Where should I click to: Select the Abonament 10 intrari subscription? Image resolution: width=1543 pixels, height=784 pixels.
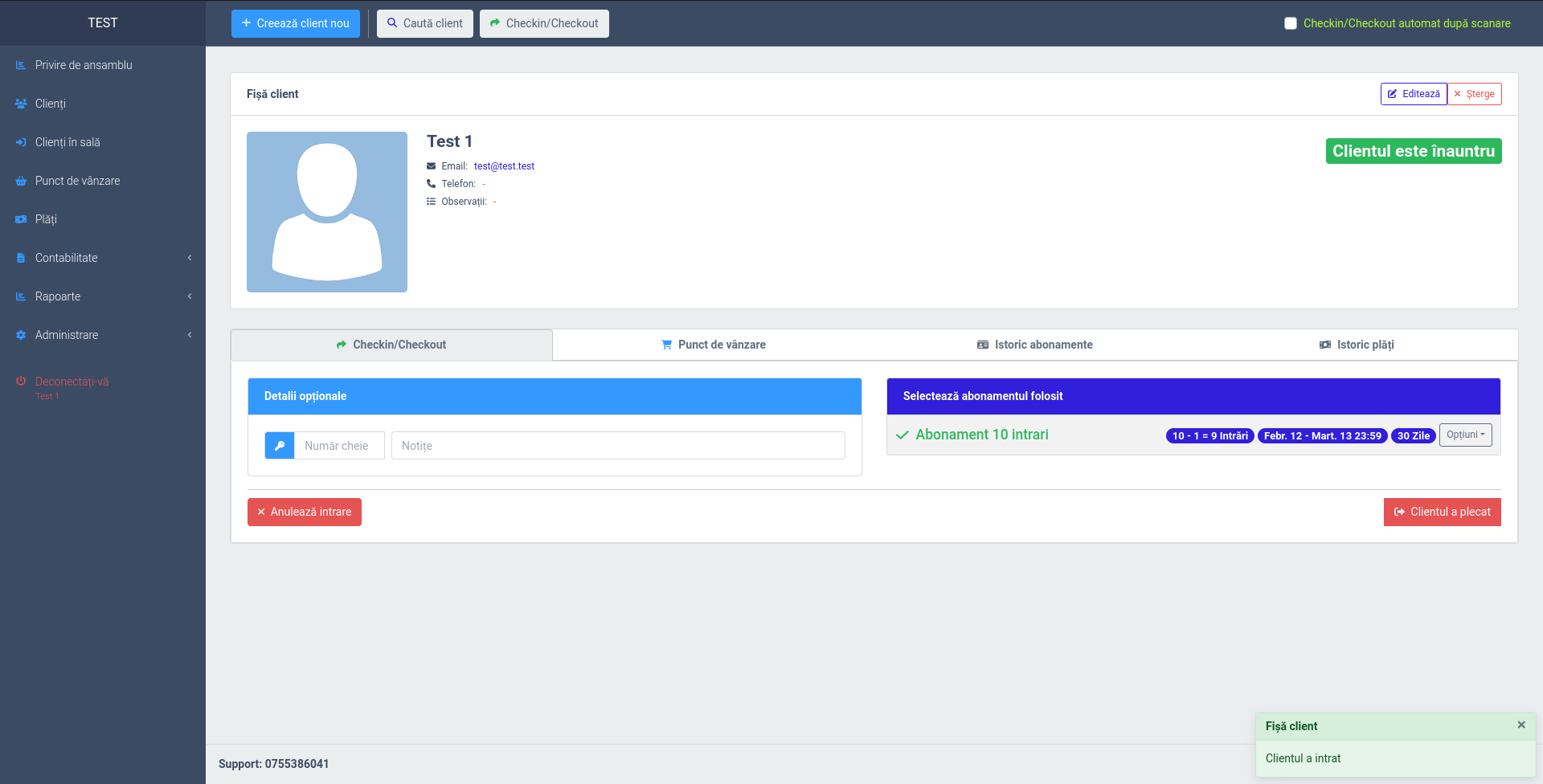pyautogui.click(x=981, y=435)
